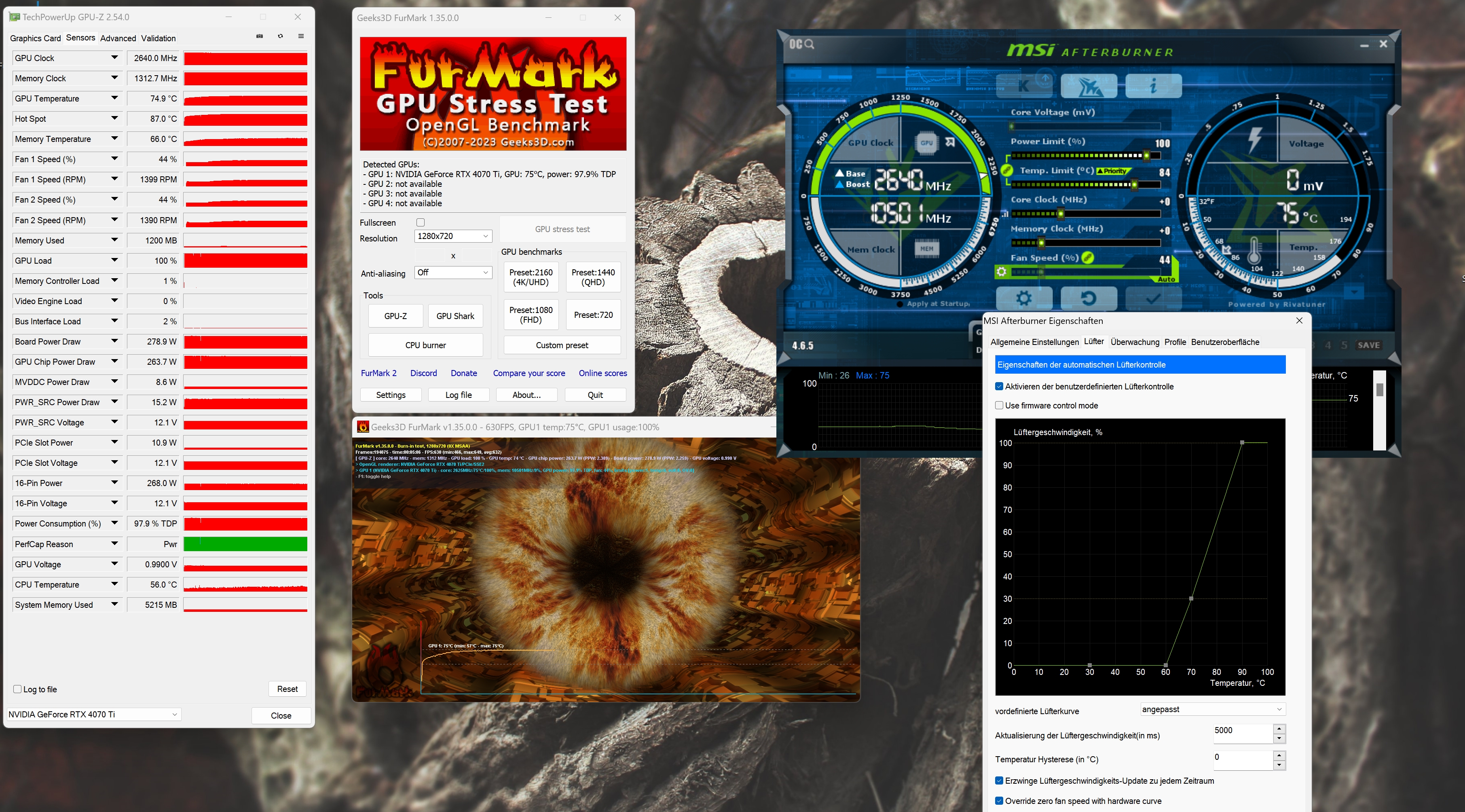Open the Resolution 1280x720 dropdown
1465x812 pixels.
pos(453,236)
